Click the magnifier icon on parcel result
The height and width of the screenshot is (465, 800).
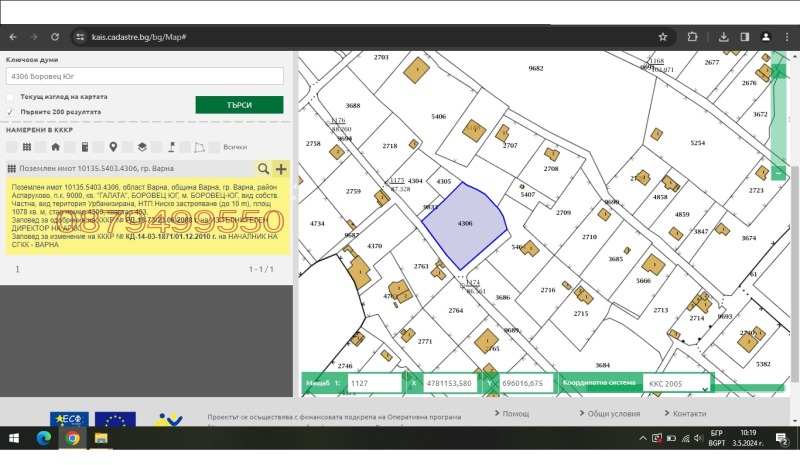pyautogui.click(x=264, y=169)
